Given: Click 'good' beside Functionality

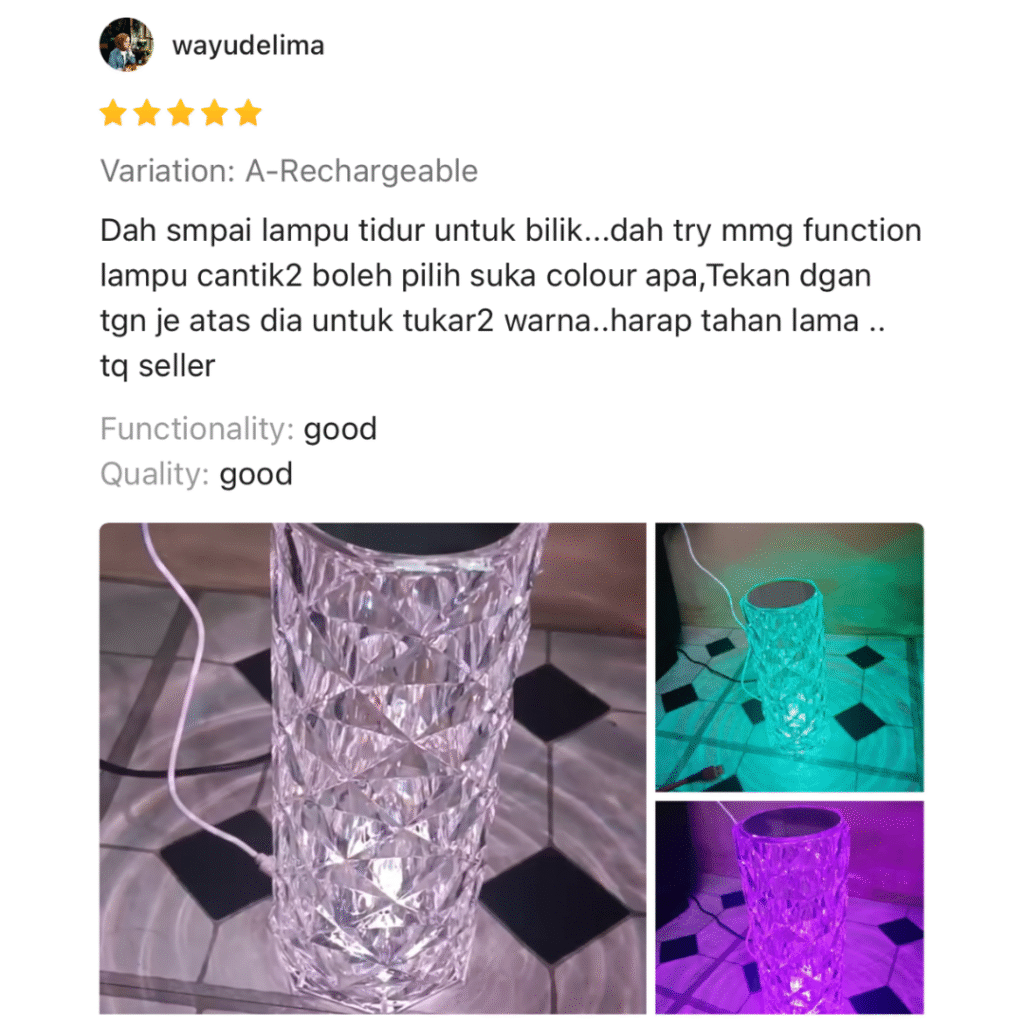Looking at the screenshot, I should point(340,430).
